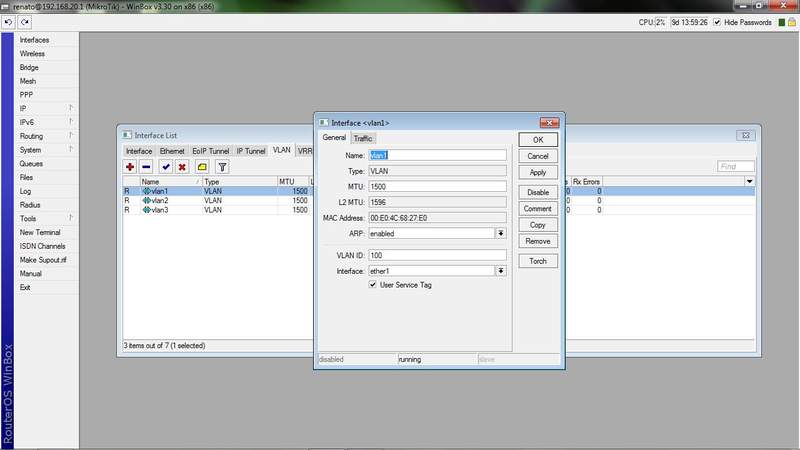Launch Torch for vlan1

click(538, 261)
